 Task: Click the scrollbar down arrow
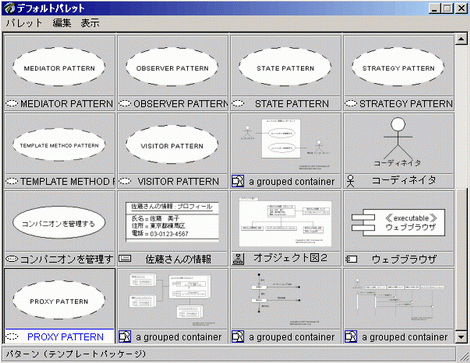point(461,337)
